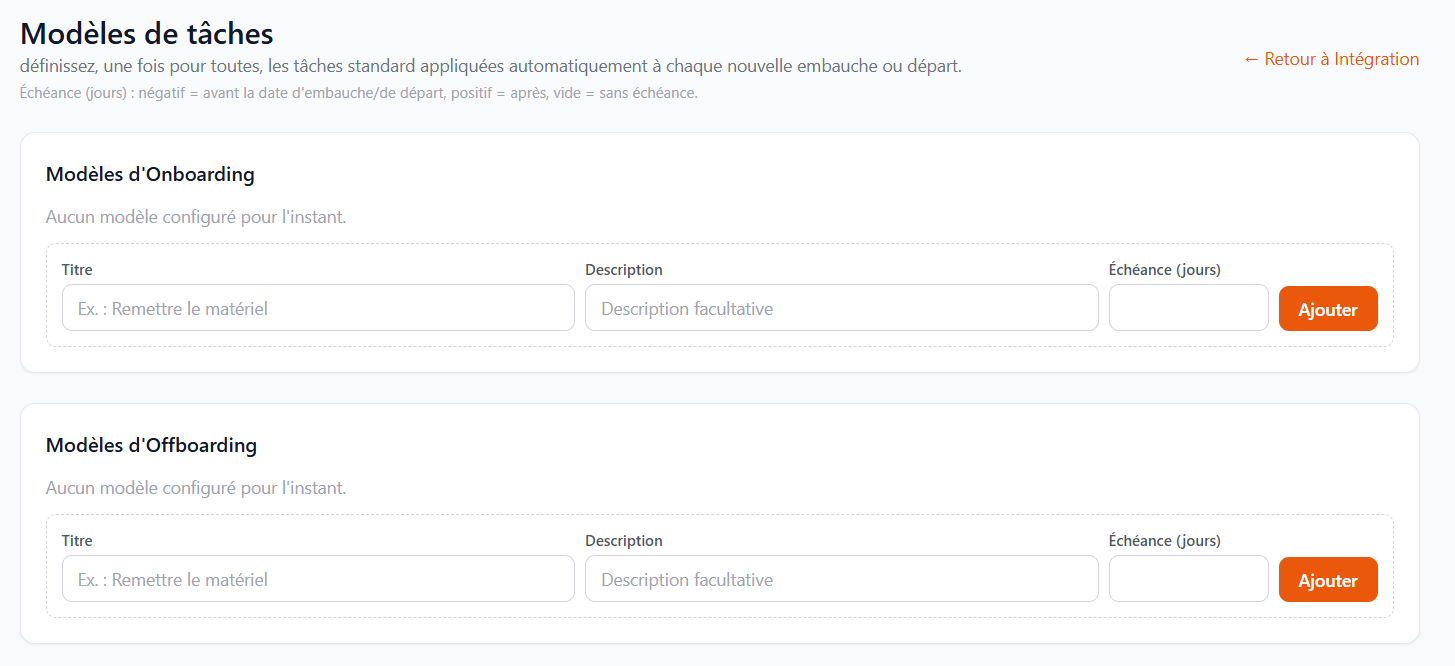This screenshot has height=666, width=1455.
Task: Click the Titre label in Offboarding form
Action: tap(77, 541)
